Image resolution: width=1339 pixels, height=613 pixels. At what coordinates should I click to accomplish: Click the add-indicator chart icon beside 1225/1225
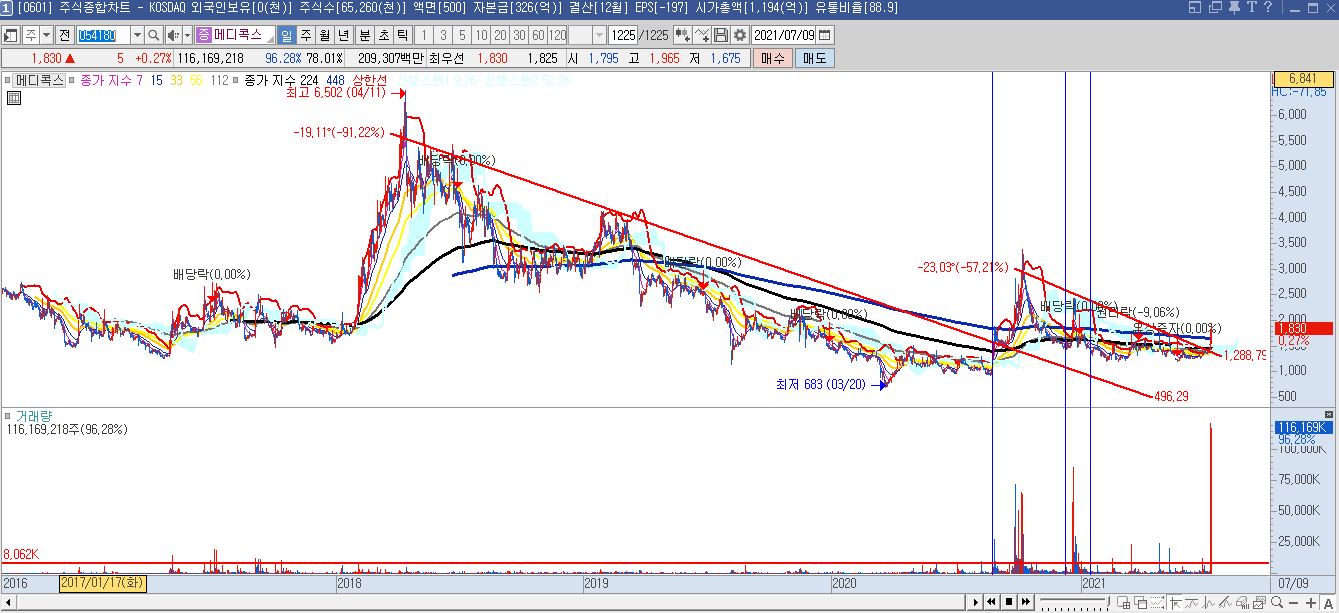coord(683,35)
